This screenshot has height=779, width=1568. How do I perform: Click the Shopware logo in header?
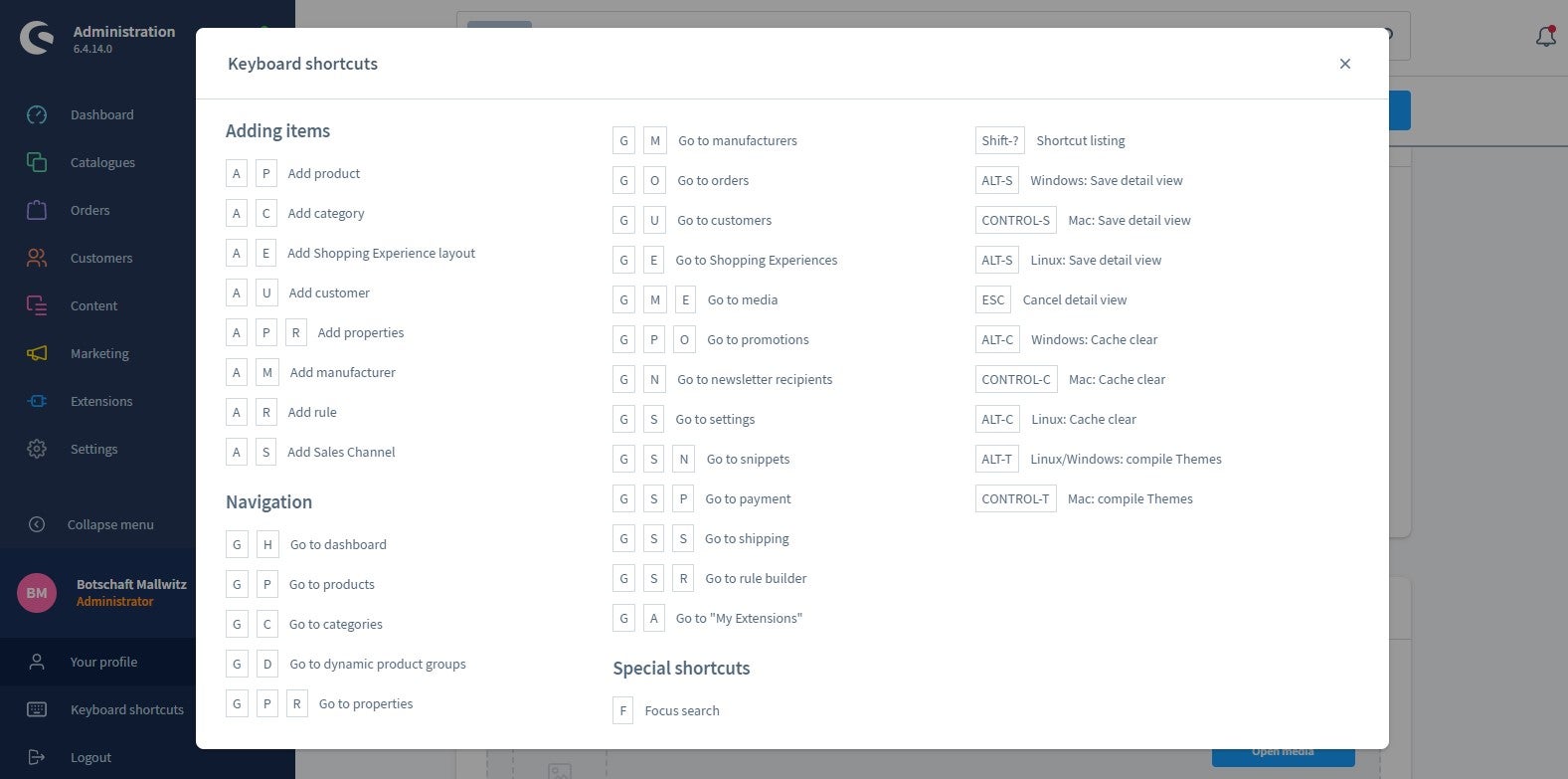(x=37, y=38)
